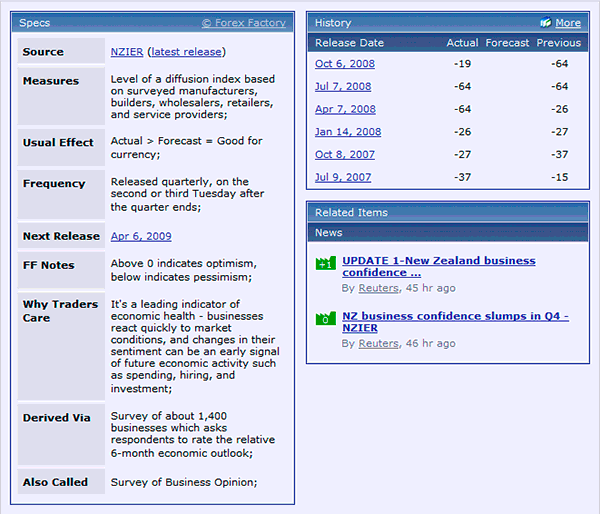This screenshot has width=600, height=514.
Task: Open the Oct 6, 2008 release date
Action: pyautogui.click(x=345, y=64)
